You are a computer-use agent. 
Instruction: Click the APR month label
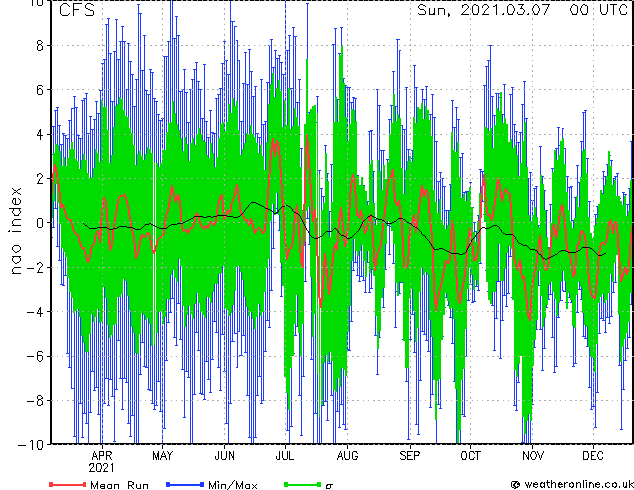tap(102, 456)
